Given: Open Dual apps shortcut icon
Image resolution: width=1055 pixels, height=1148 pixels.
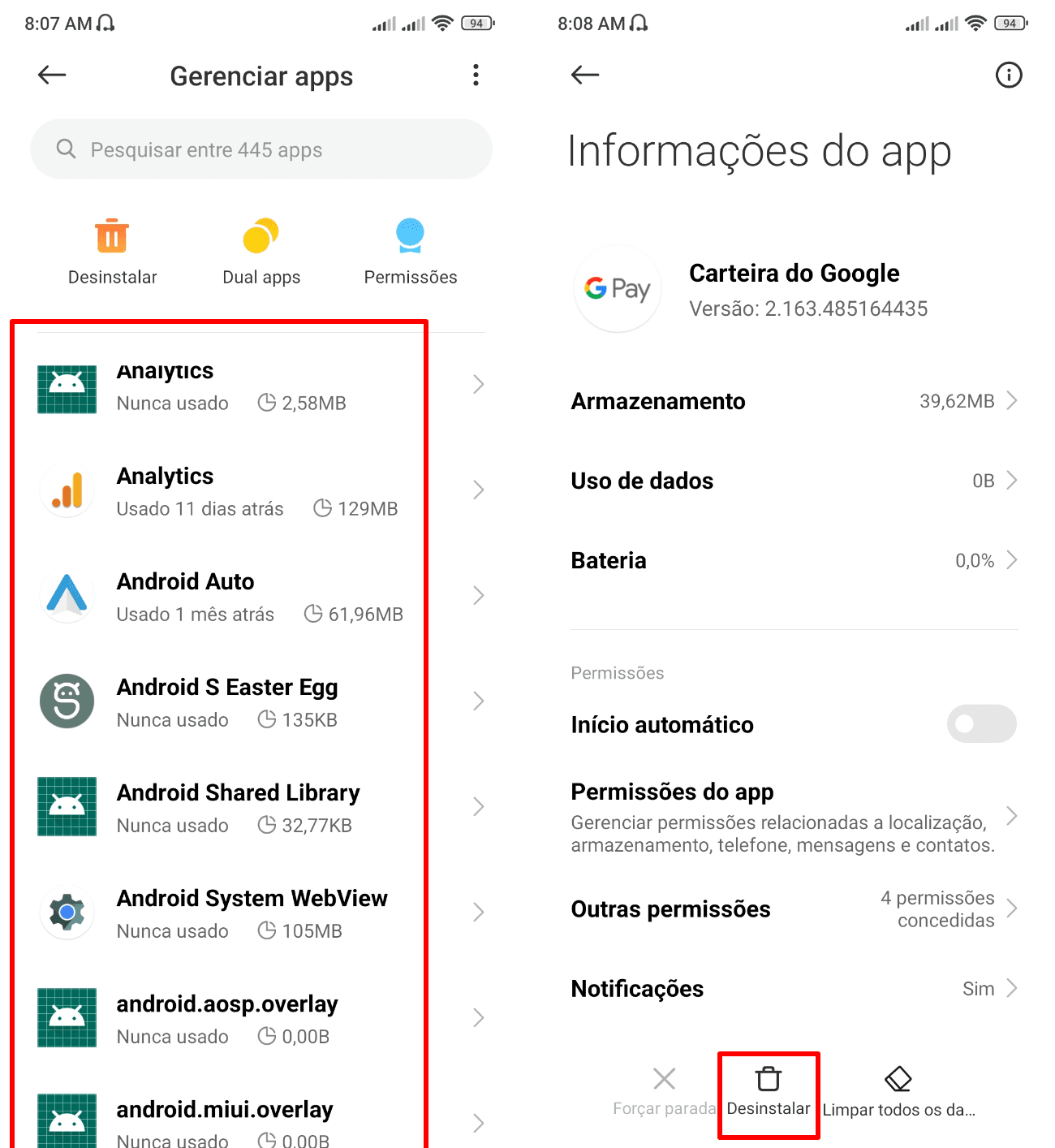Looking at the screenshot, I should [x=261, y=236].
